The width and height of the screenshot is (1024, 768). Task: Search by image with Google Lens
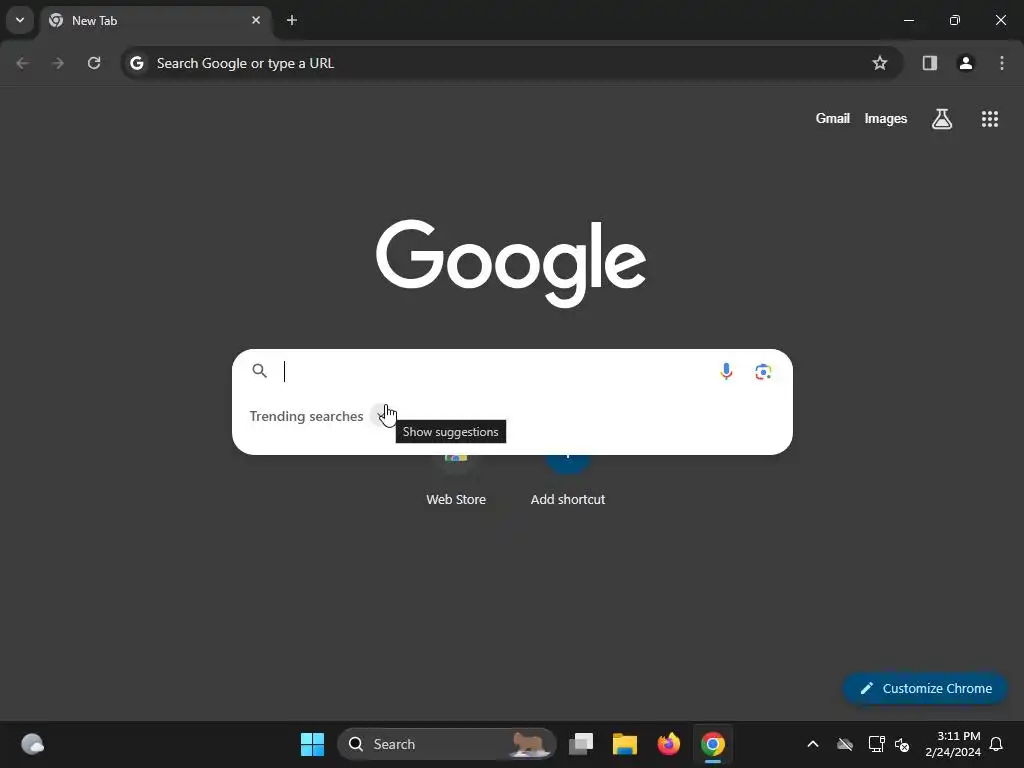[763, 372]
